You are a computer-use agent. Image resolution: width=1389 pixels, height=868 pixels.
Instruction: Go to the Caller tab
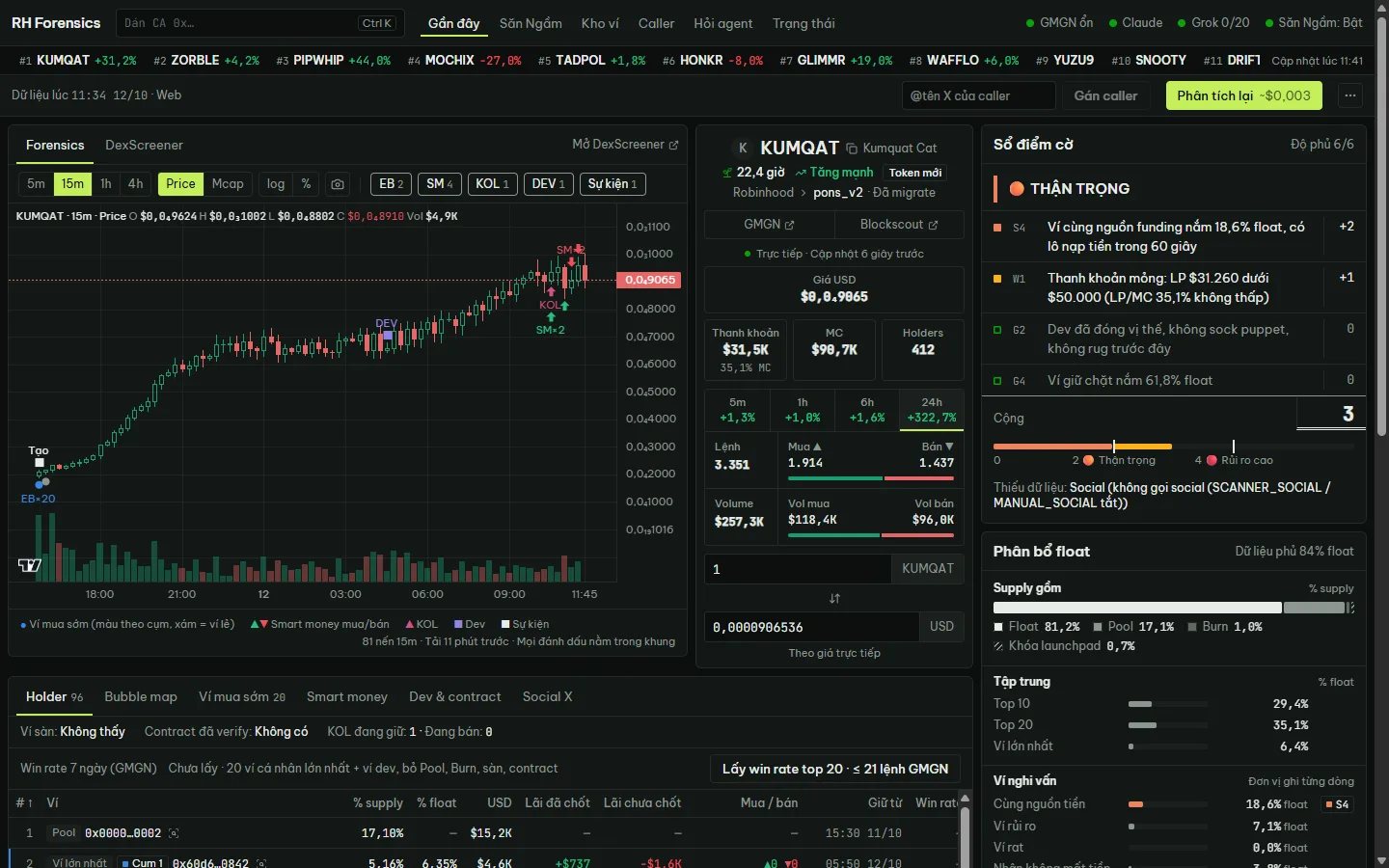click(656, 23)
